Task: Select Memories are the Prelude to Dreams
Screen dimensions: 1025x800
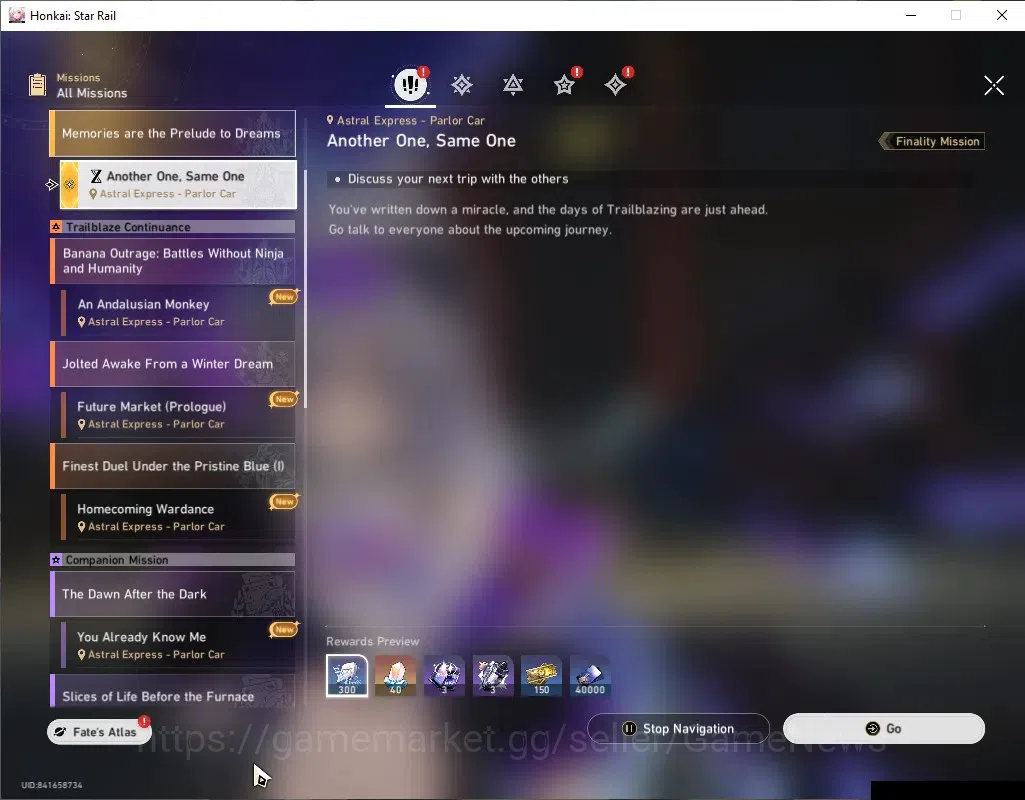Action: click(x=173, y=133)
